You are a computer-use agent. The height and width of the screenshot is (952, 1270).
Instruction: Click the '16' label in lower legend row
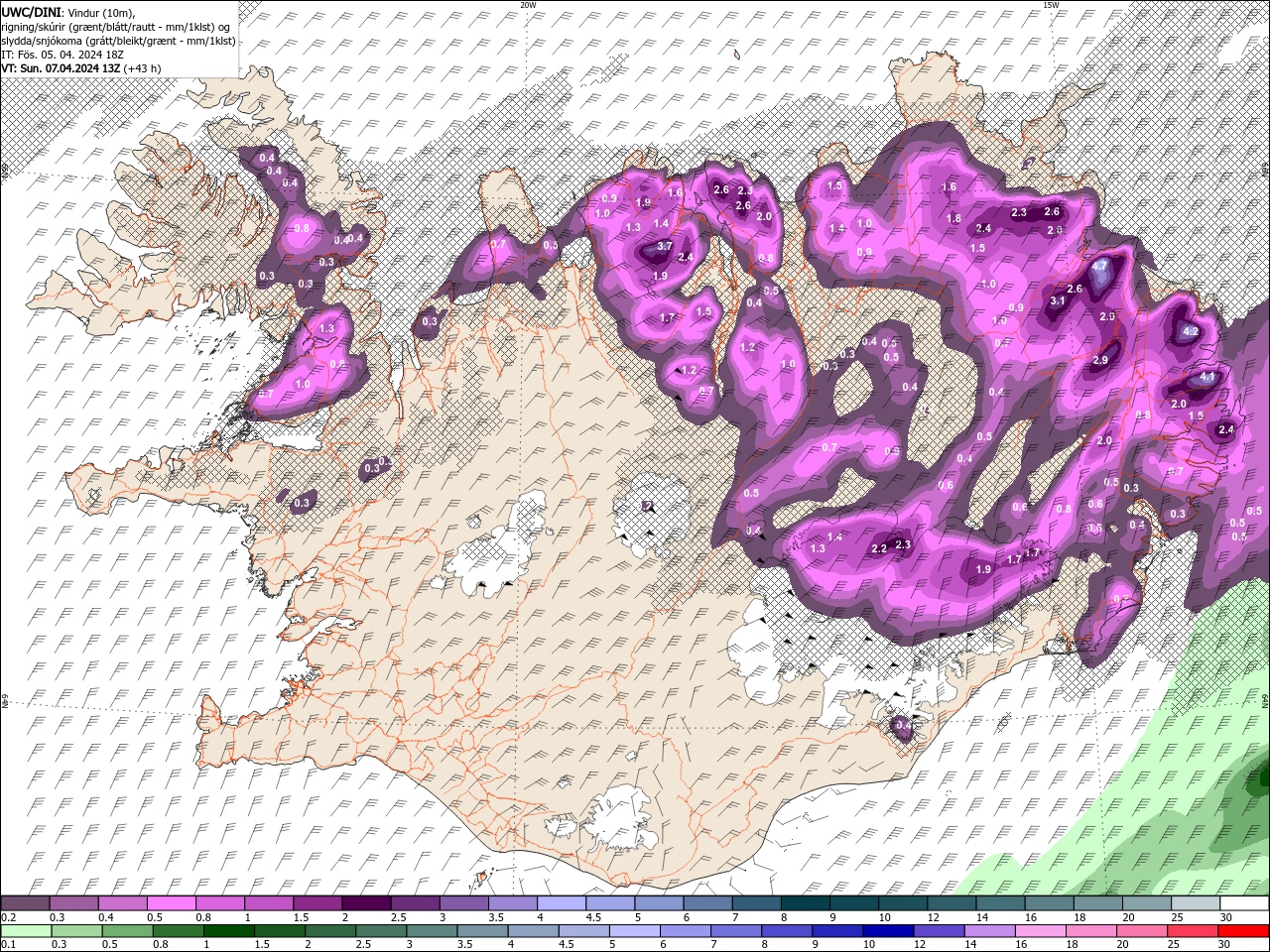[x=1023, y=945]
